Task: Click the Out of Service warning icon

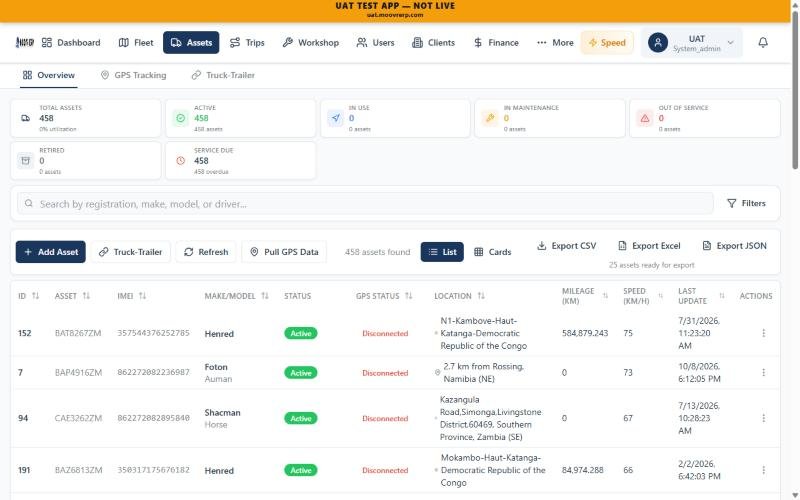Action: click(x=645, y=118)
